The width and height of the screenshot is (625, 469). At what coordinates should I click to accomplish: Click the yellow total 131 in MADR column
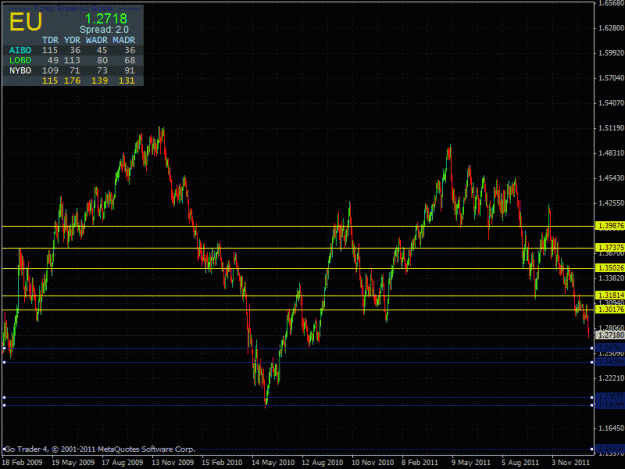pyautogui.click(x=127, y=81)
